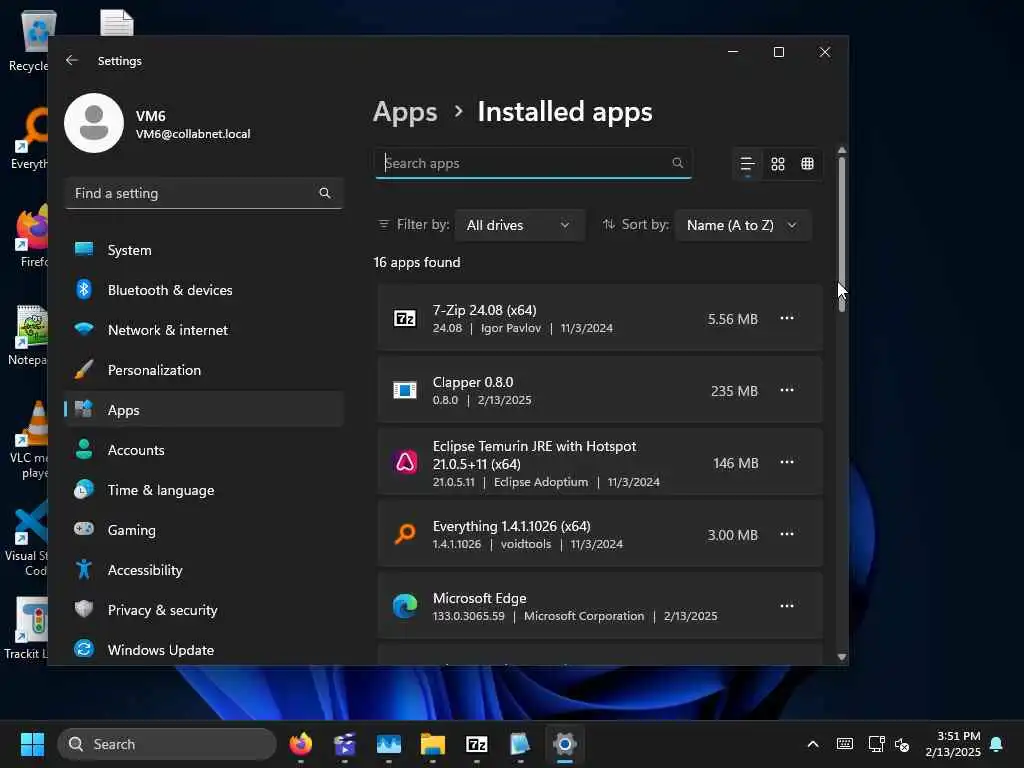Click the '16 apps found' text
The height and width of the screenshot is (768, 1024).
tap(417, 262)
